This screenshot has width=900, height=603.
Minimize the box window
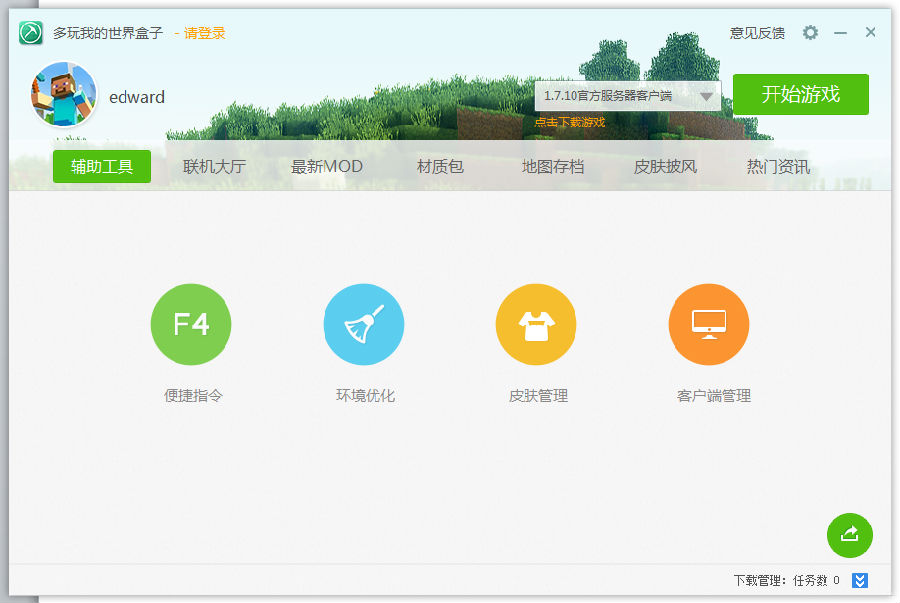tap(840, 33)
